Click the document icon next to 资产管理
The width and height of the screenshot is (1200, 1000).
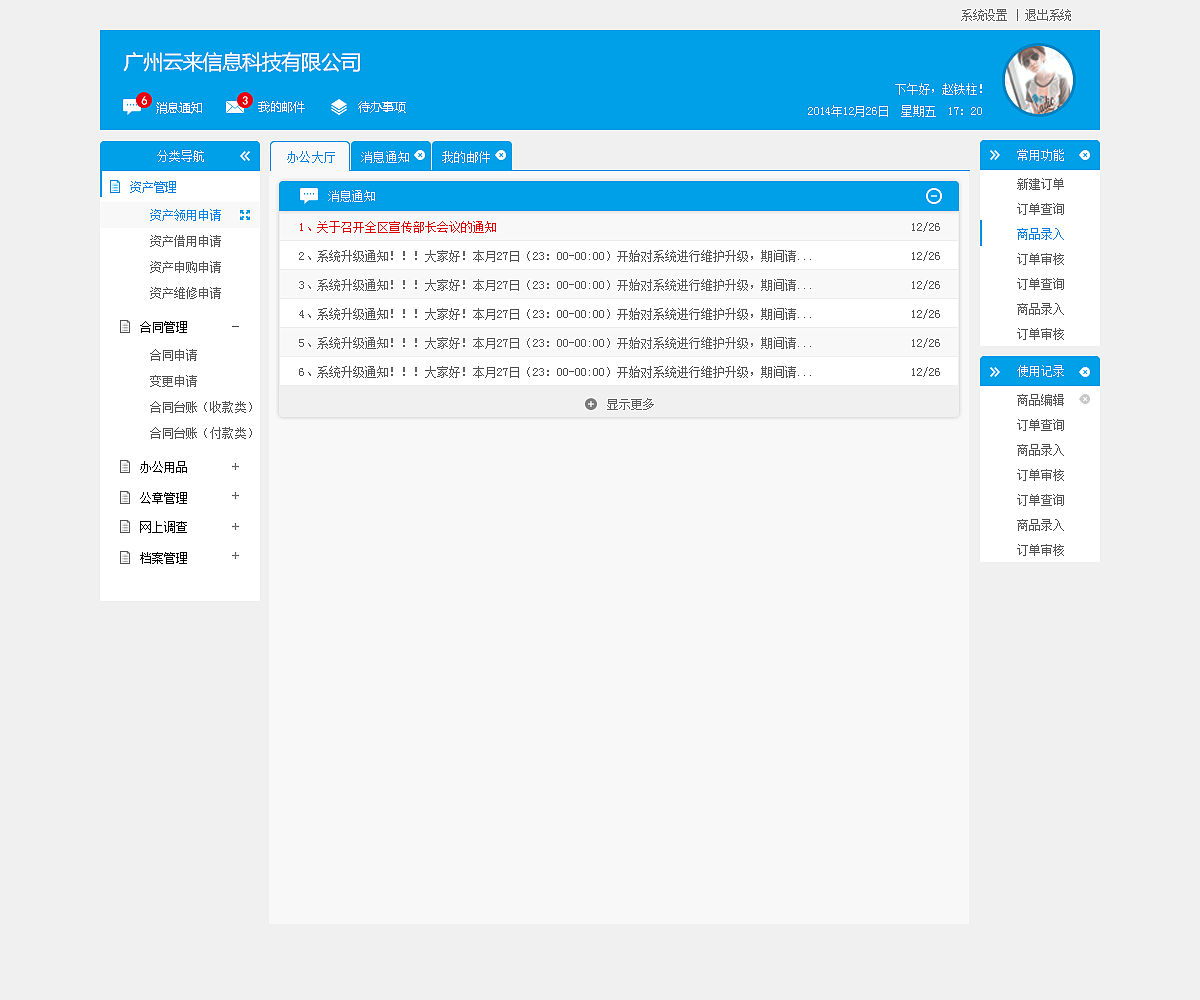[x=113, y=186]
